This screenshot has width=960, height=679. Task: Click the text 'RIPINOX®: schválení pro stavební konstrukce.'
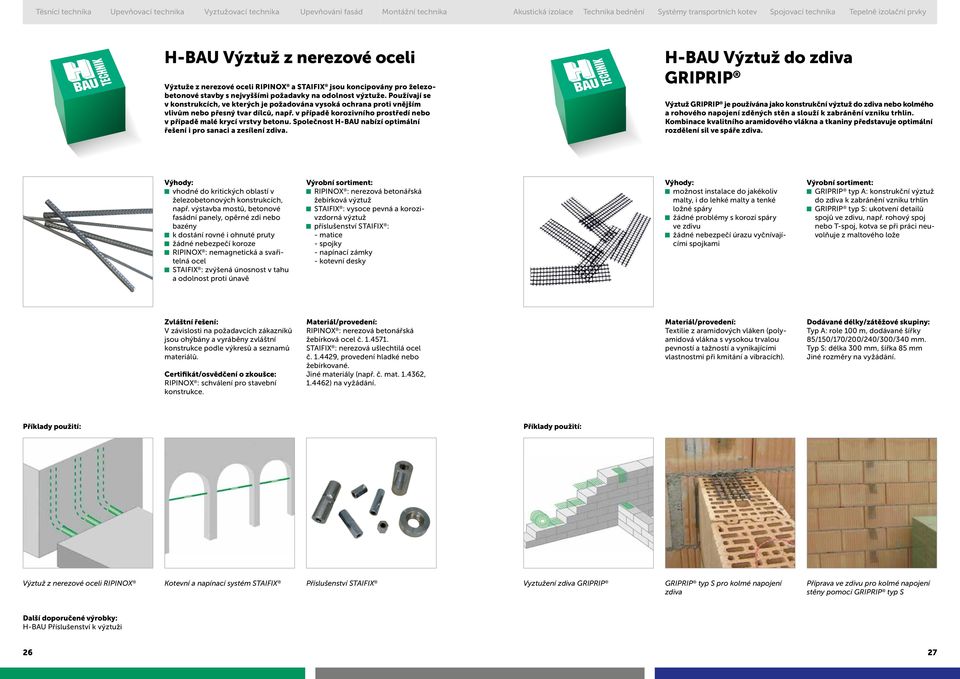pyautogui.click(x=220, y=387)
